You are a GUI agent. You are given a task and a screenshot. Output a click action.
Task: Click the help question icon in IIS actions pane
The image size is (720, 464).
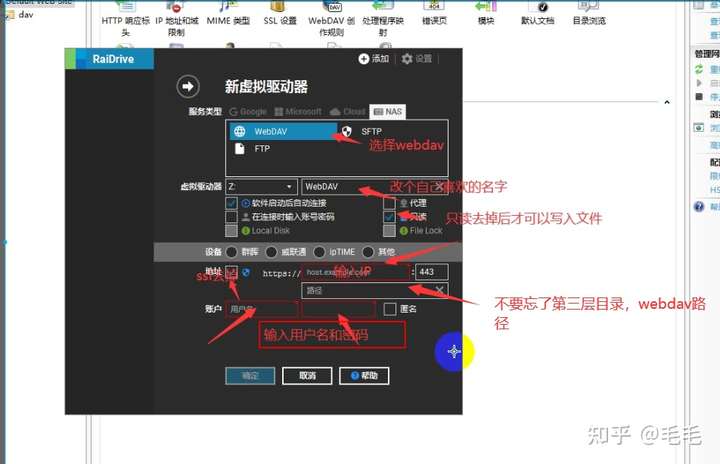point(699,207)
